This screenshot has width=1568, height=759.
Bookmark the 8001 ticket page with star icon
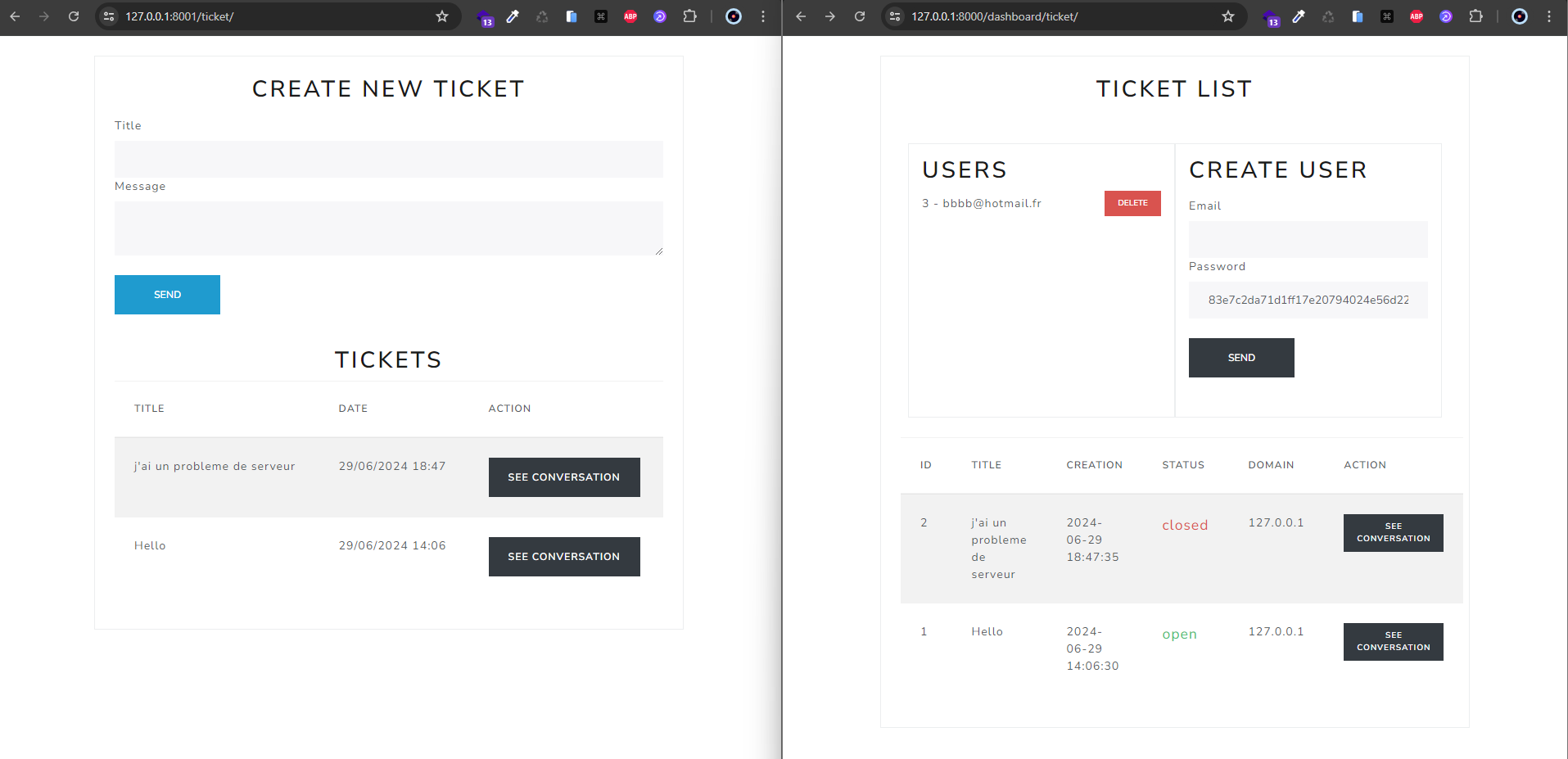tap(442, 16)
